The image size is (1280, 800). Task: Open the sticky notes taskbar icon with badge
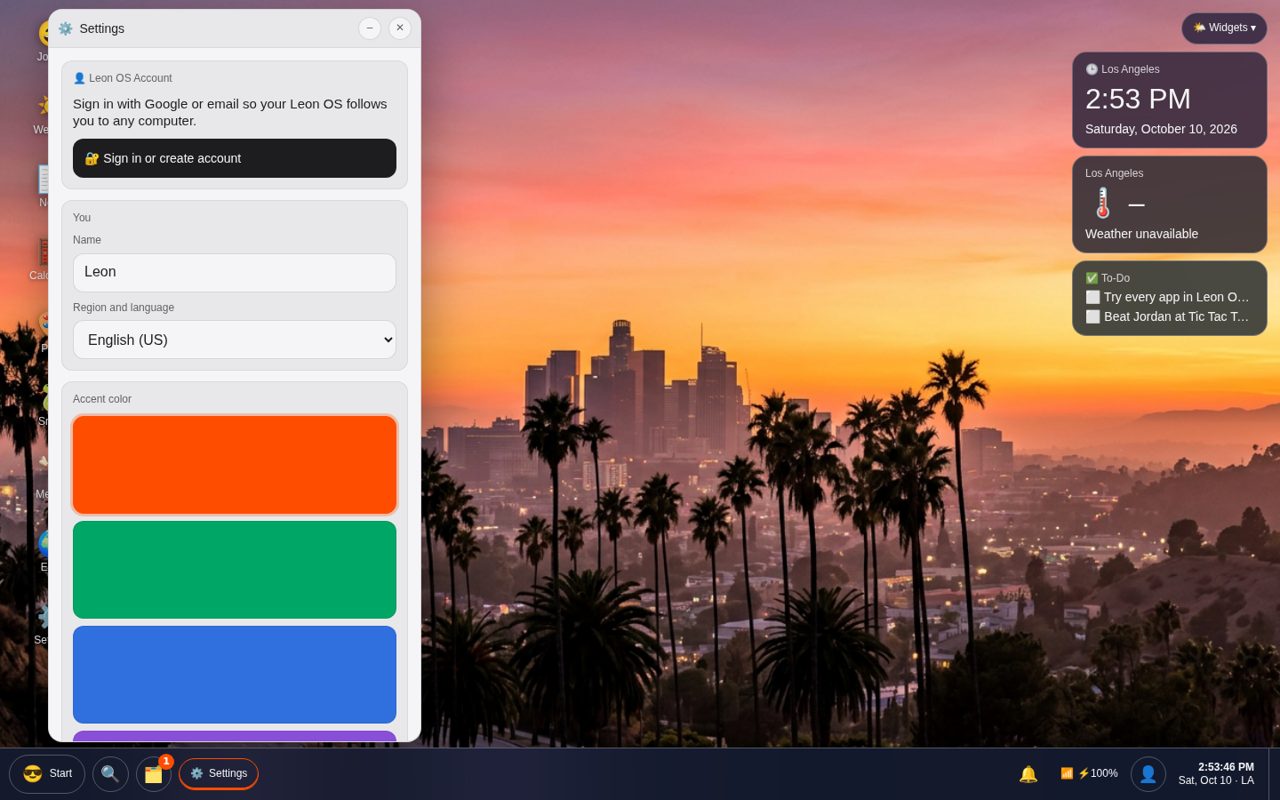coord(154,774)
